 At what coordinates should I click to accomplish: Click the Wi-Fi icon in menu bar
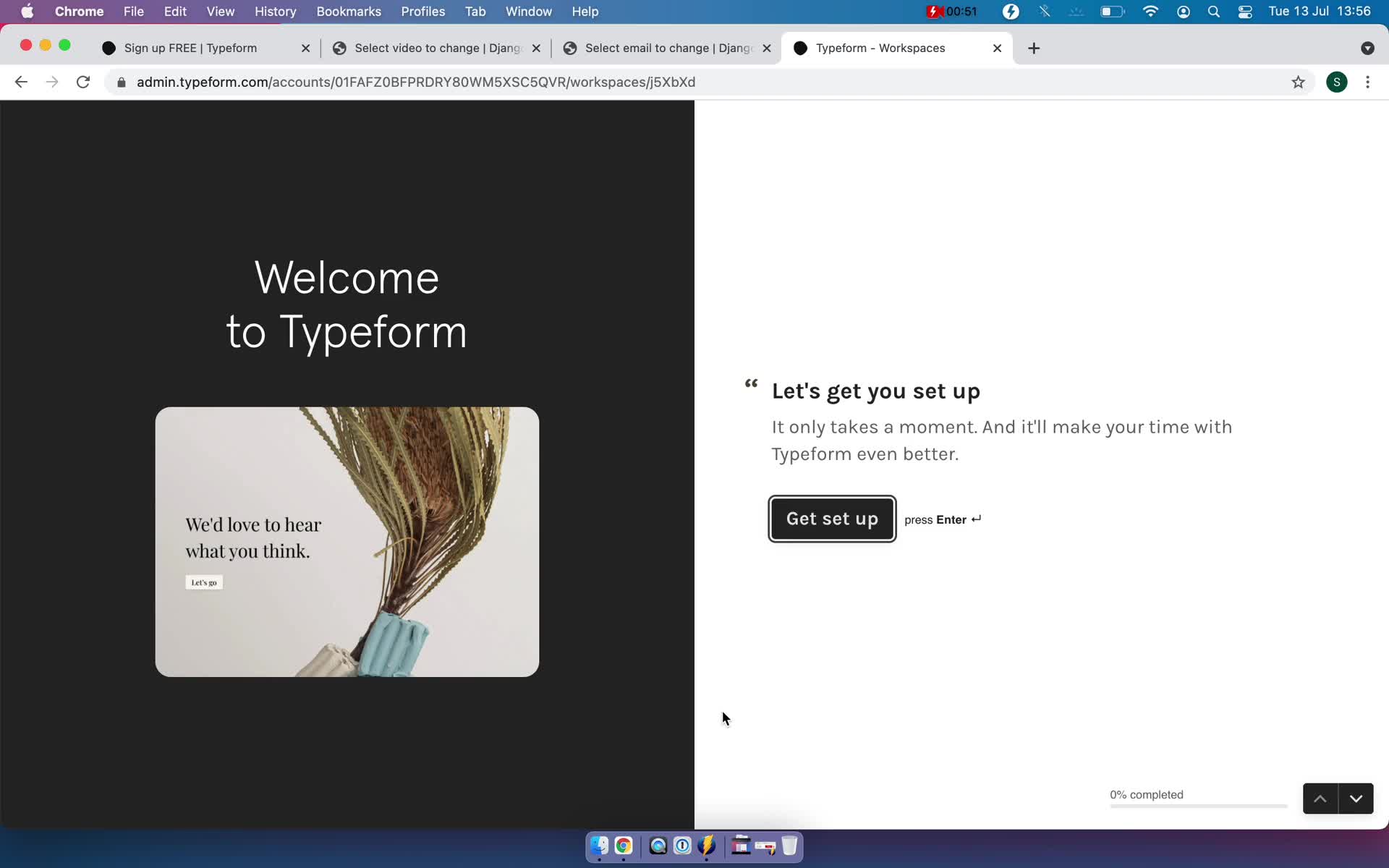coord(1150,11)
